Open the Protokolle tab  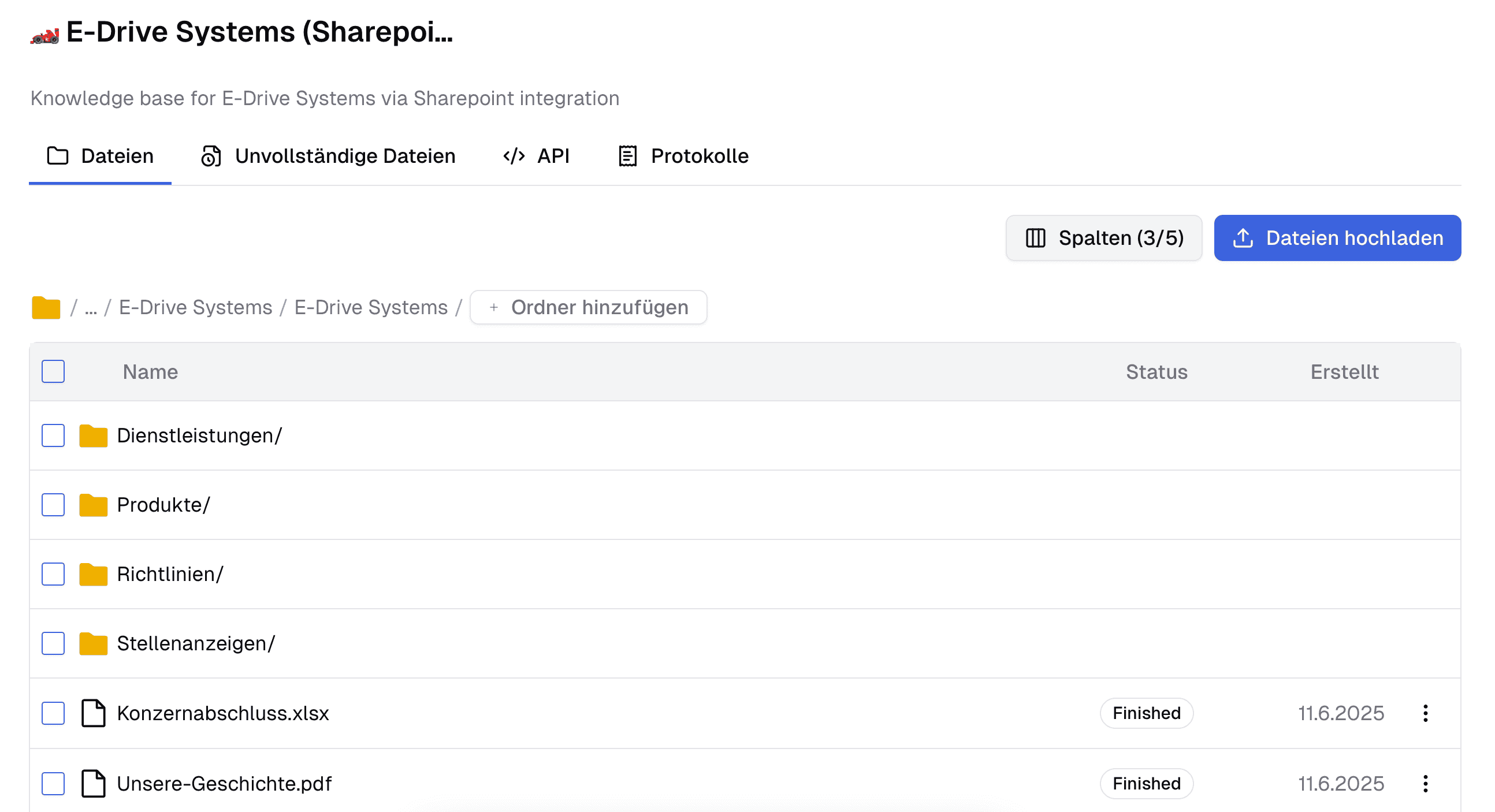pyautogui.click(x=682, y=155)
